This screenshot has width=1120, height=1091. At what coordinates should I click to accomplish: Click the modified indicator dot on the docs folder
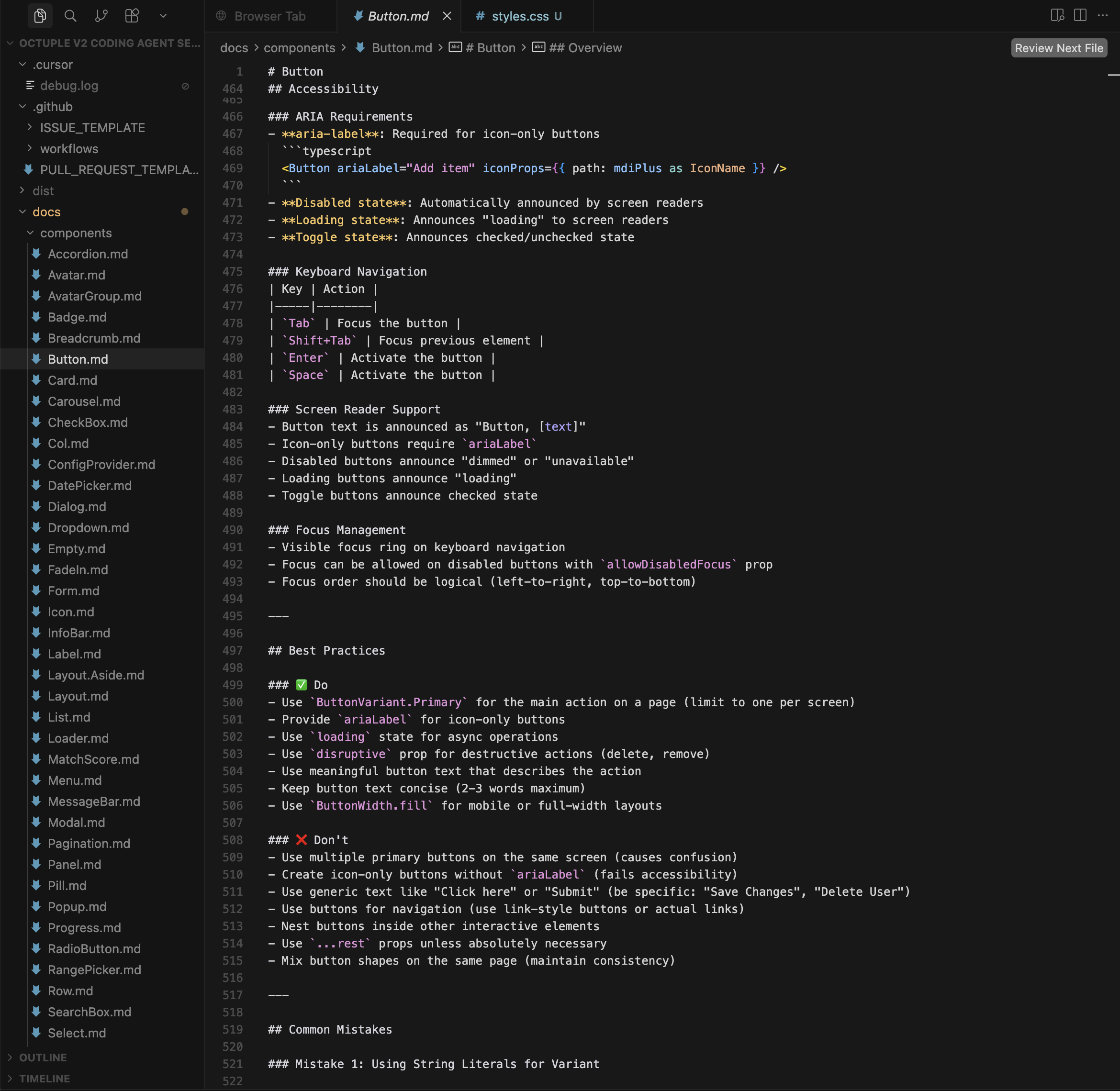click(185, 212)
